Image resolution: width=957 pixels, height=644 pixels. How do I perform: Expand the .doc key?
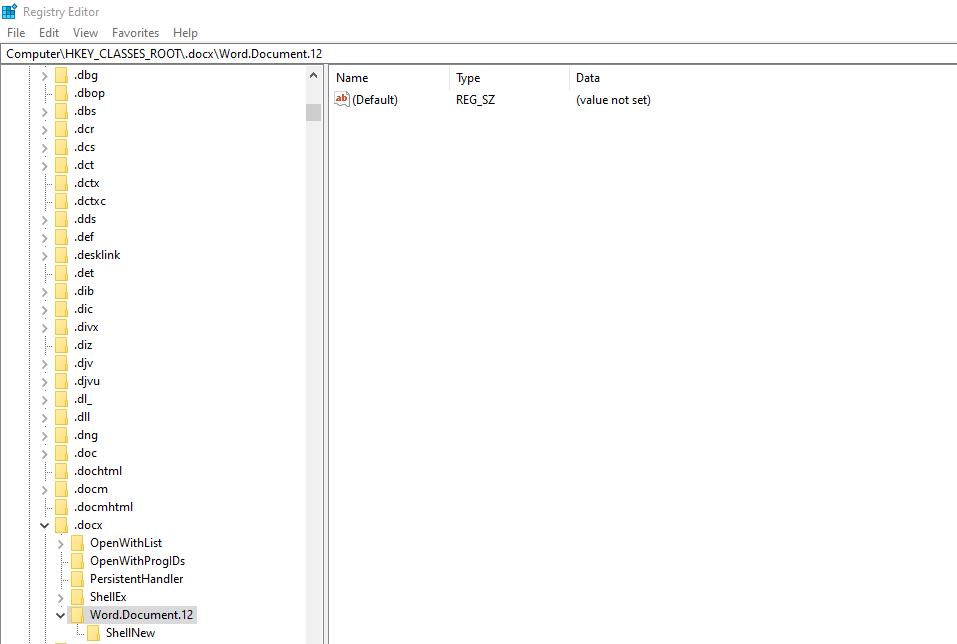(x=45, y=454)
